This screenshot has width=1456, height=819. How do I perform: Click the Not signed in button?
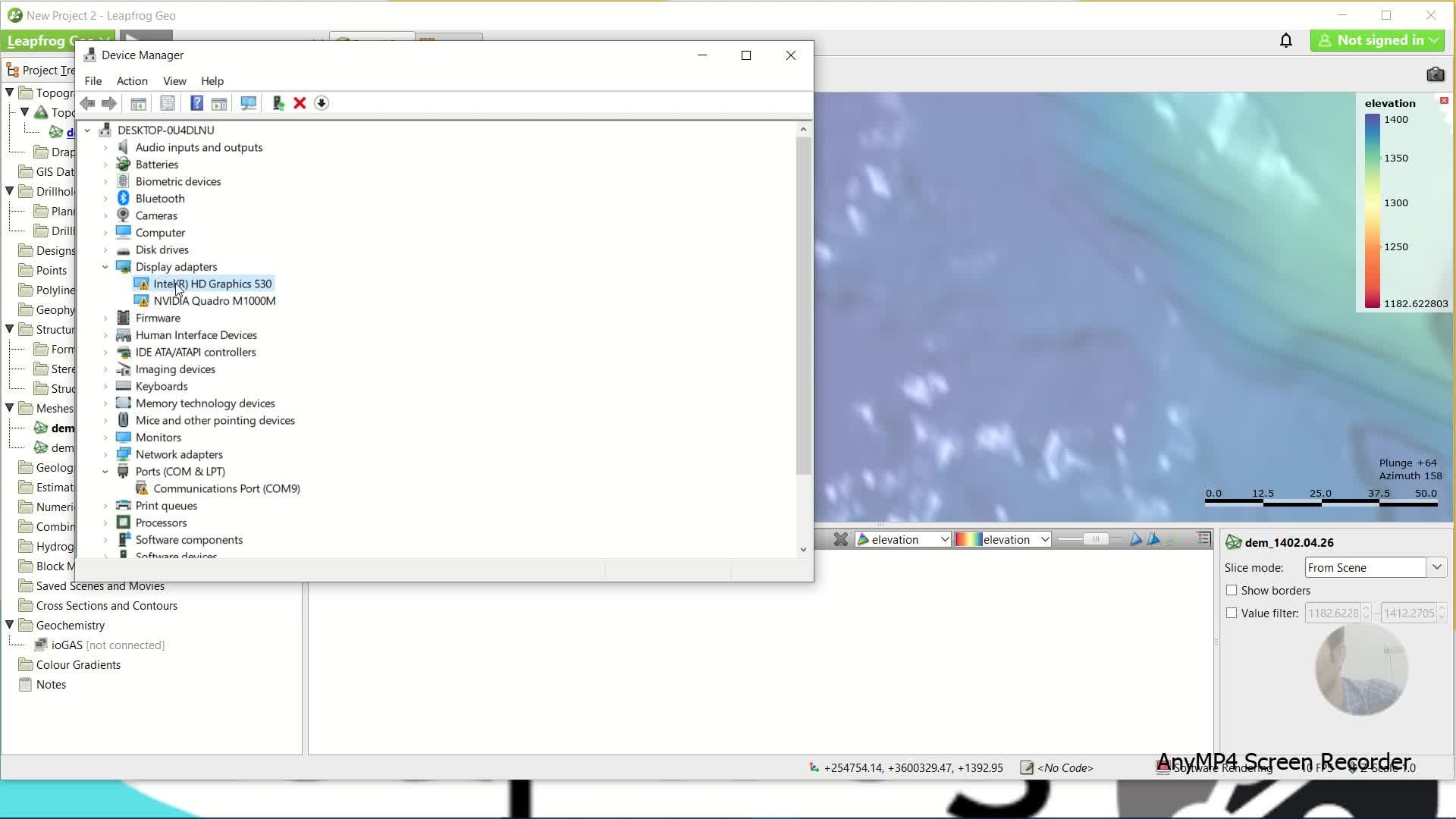pyautogui.click(x=1377, y=40)
